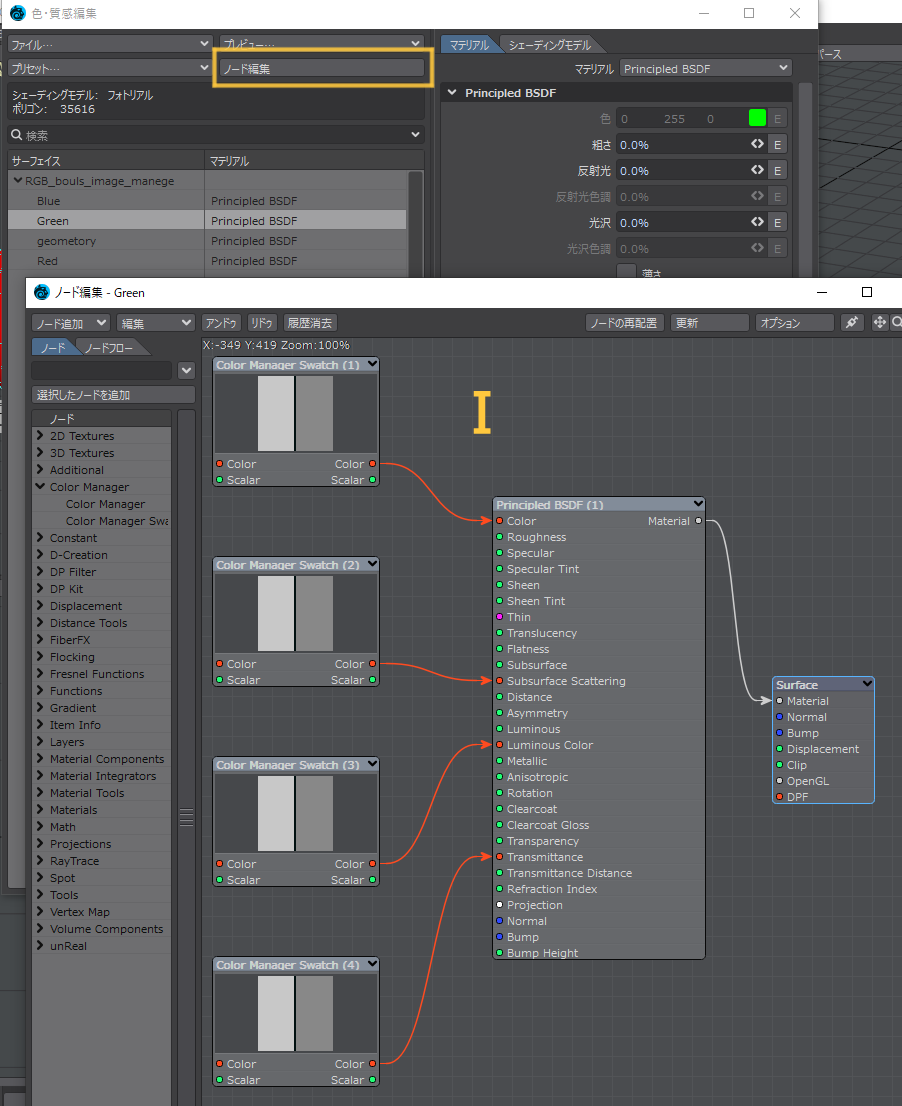Click Color input socket of Color Manager Swatch (3)
The image size is (902, 1106).
pos(219,863)
